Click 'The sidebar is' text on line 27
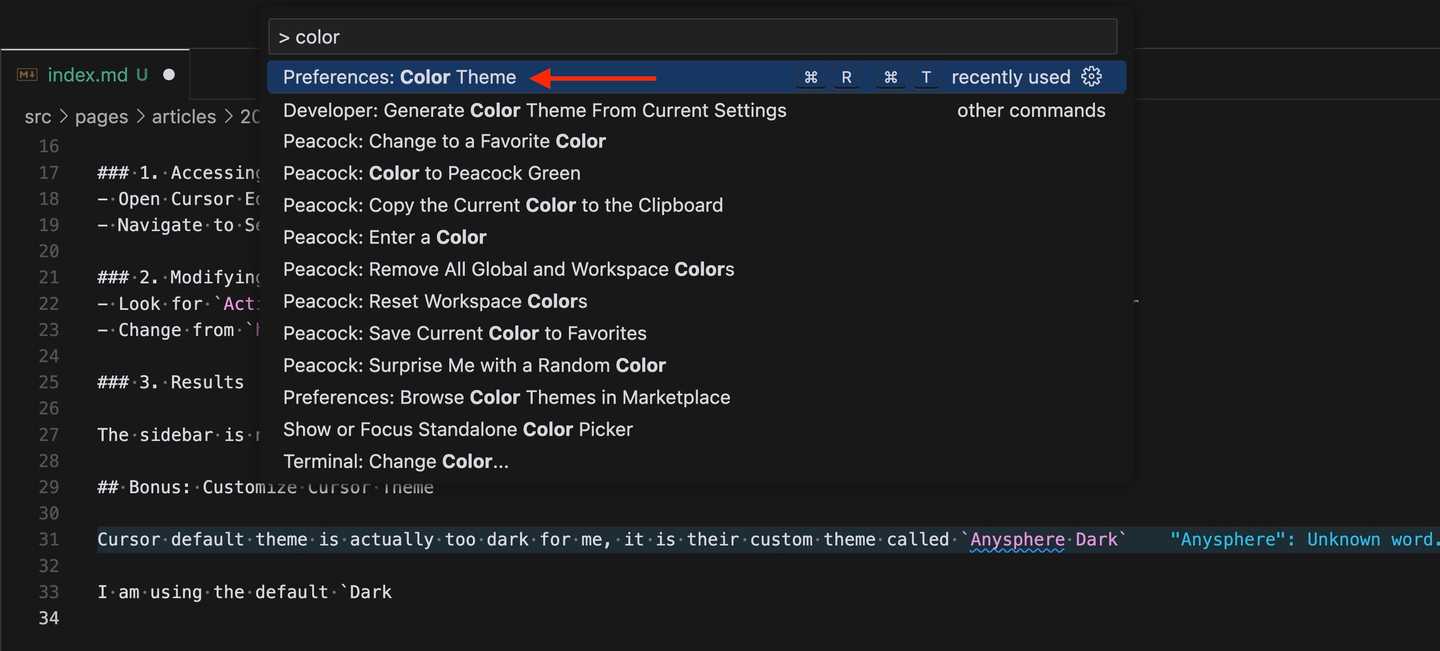The width and height of the screenshot is (1440, 651). (170, 435)
